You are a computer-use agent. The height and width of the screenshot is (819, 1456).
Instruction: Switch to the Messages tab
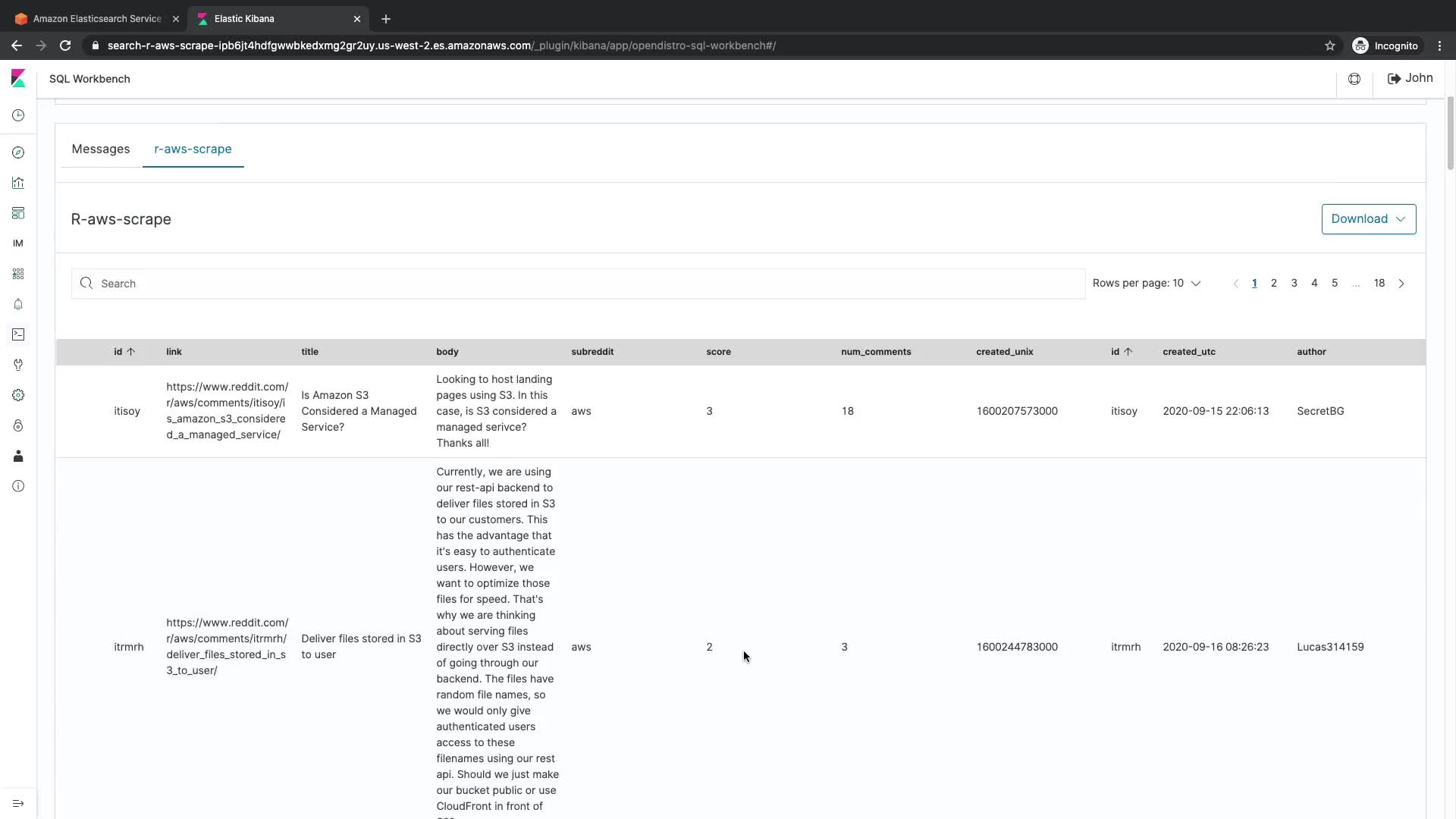pos(101,149)
